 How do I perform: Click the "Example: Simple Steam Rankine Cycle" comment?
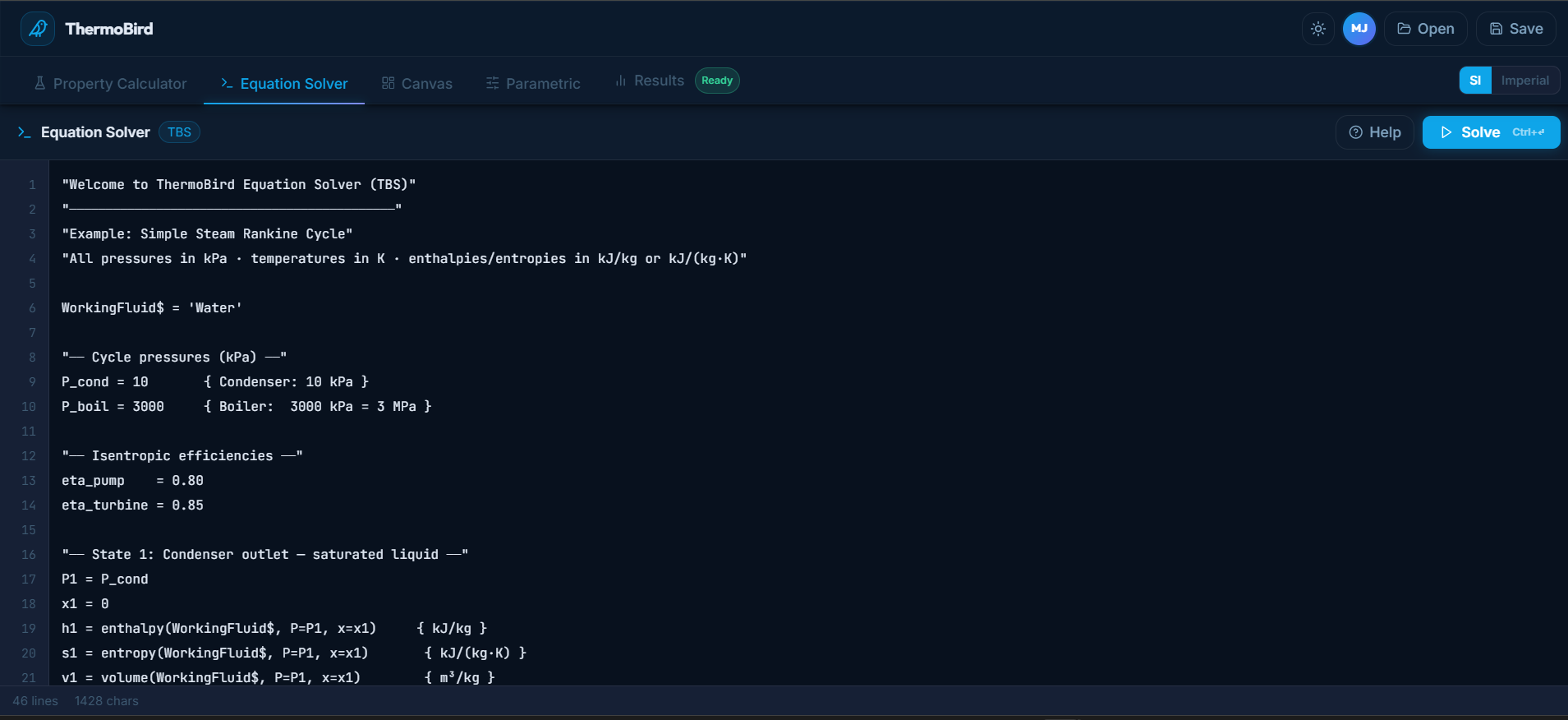pos(207,233)
